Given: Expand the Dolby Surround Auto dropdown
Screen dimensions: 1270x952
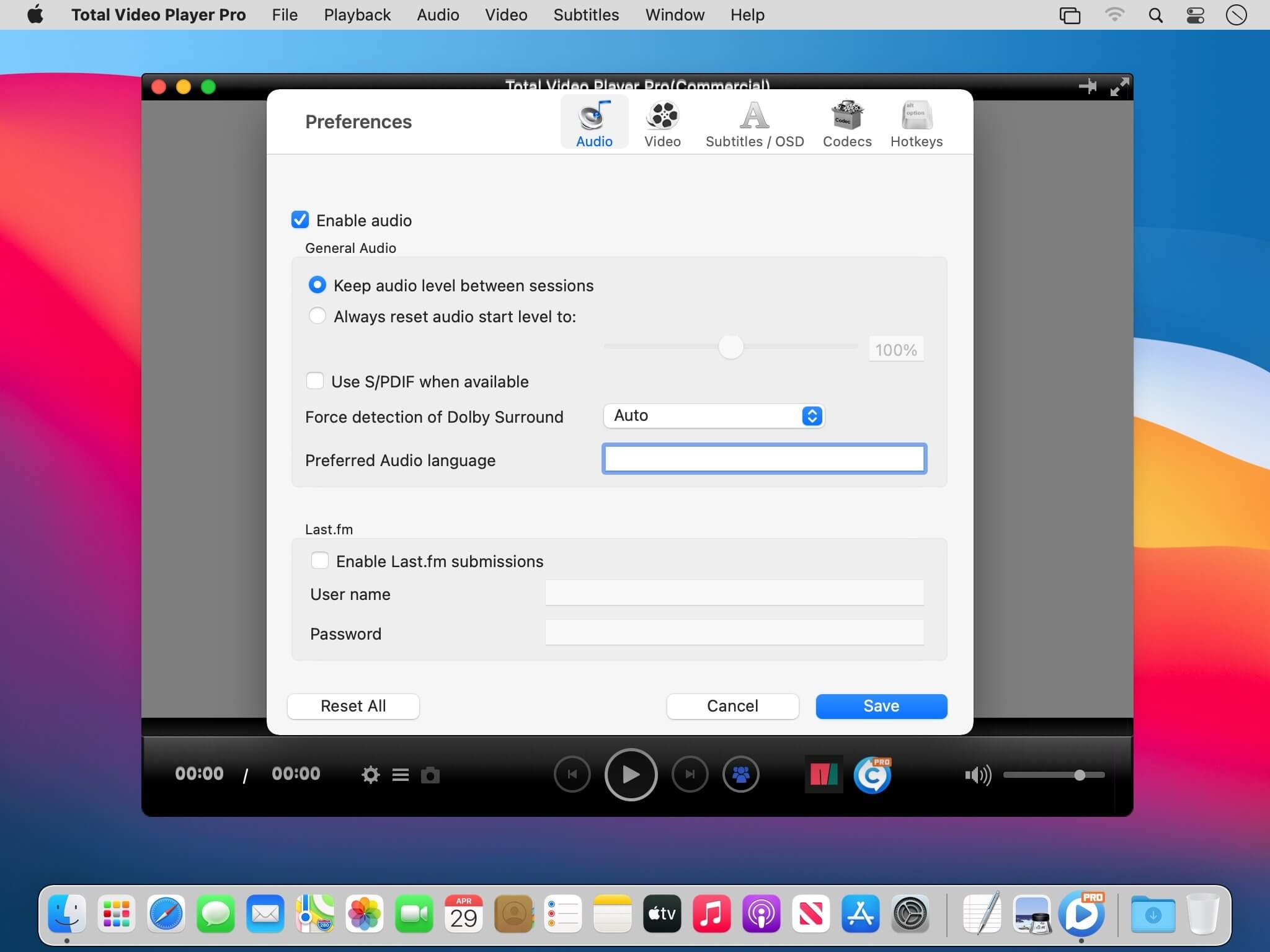Looking at the screenshot, I should pos(714,416).
